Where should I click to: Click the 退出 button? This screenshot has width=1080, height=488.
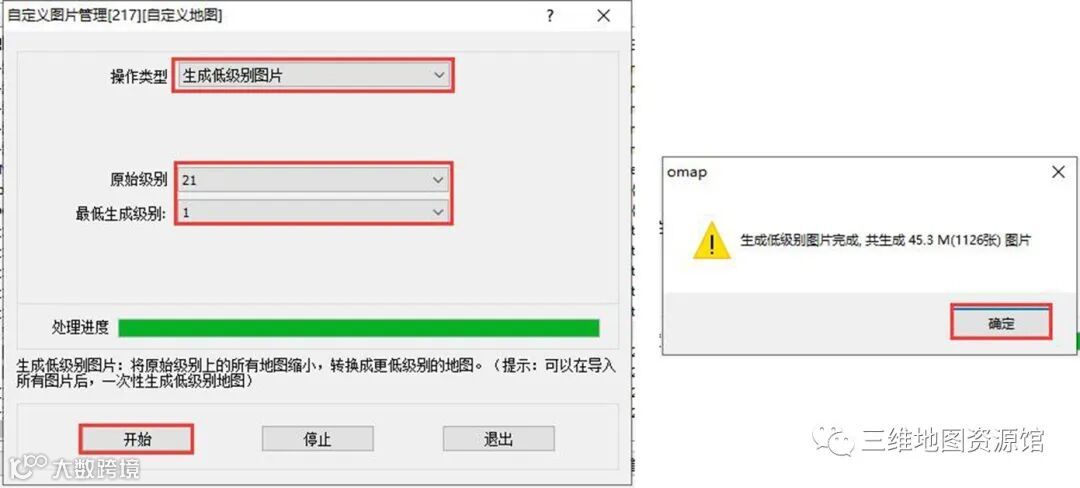pyautogui.click(x=498, y=439)
